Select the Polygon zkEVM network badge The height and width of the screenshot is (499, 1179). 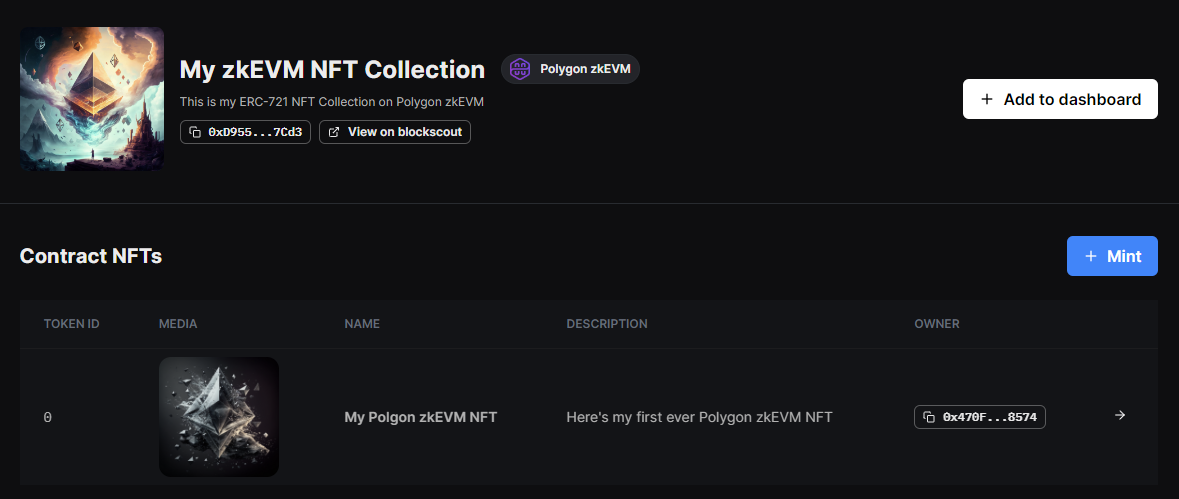(570, 69)
